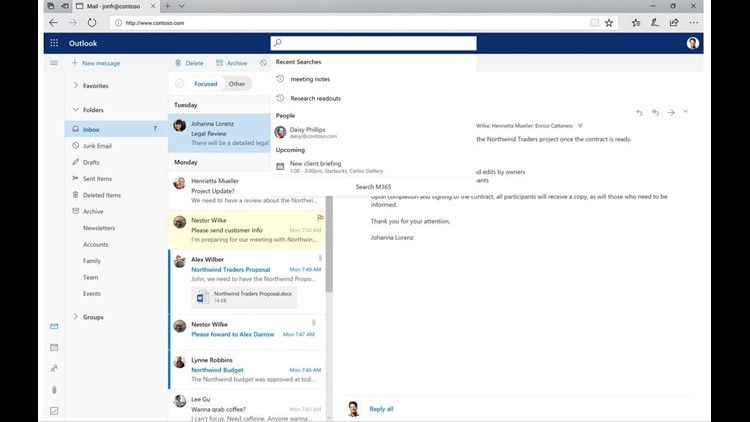The width and height of the screenshot is (750, 422).
Task: Switch to the Focused inbox tab
Action: [x=206, y=84]
